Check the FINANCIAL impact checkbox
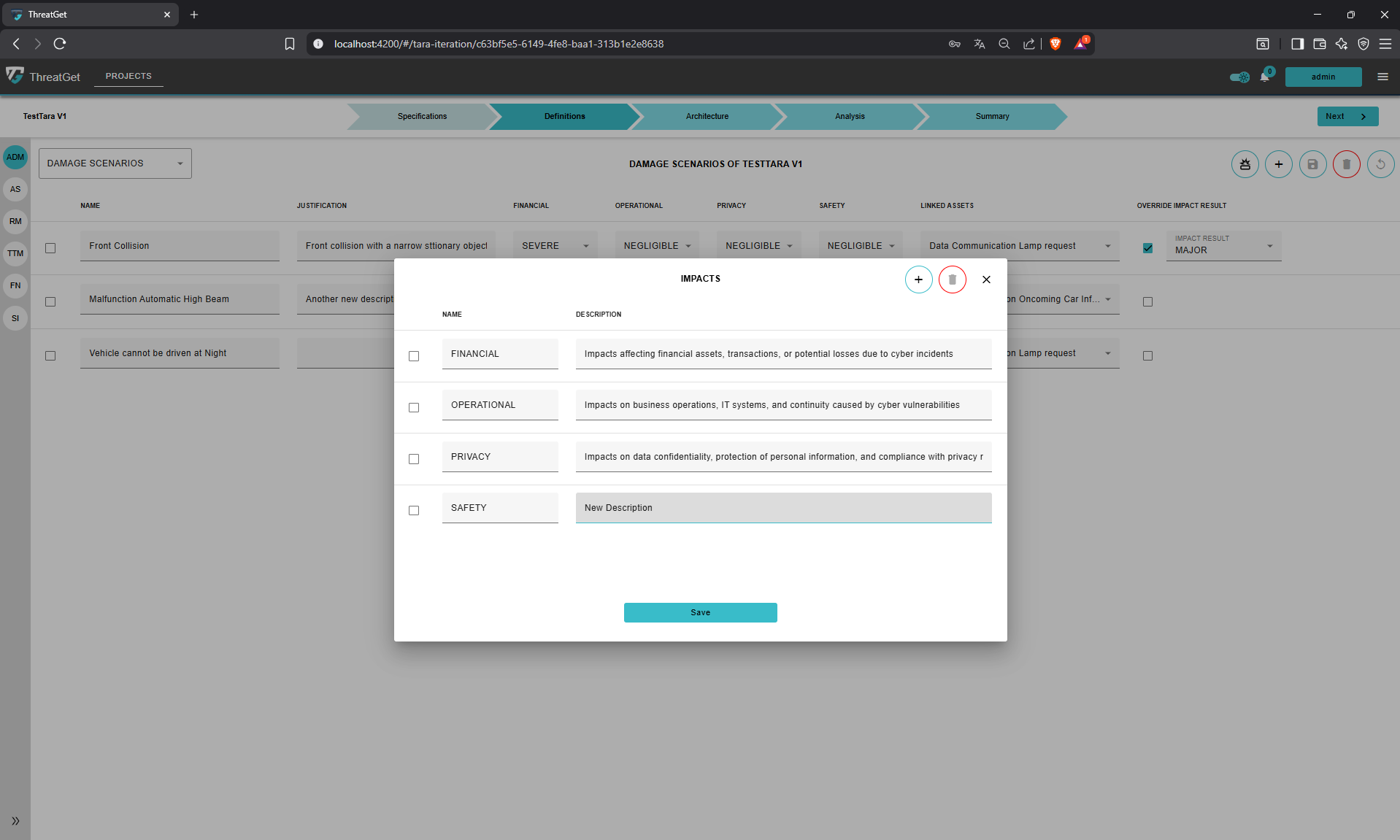Screen dimensions: 1400x840 click(x=414, y=356)
